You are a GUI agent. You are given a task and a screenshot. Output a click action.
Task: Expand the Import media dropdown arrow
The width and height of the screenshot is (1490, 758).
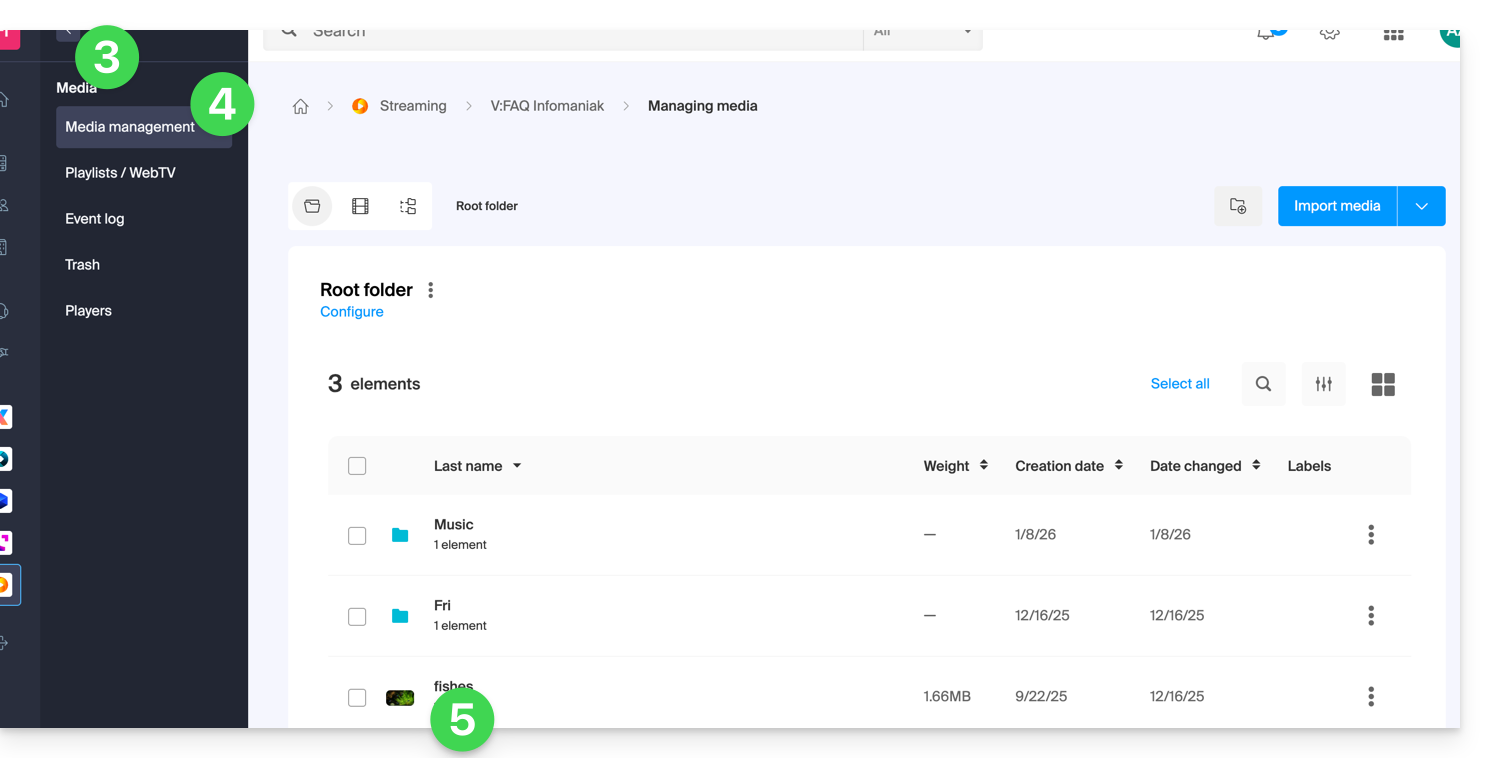point(1421,206)
